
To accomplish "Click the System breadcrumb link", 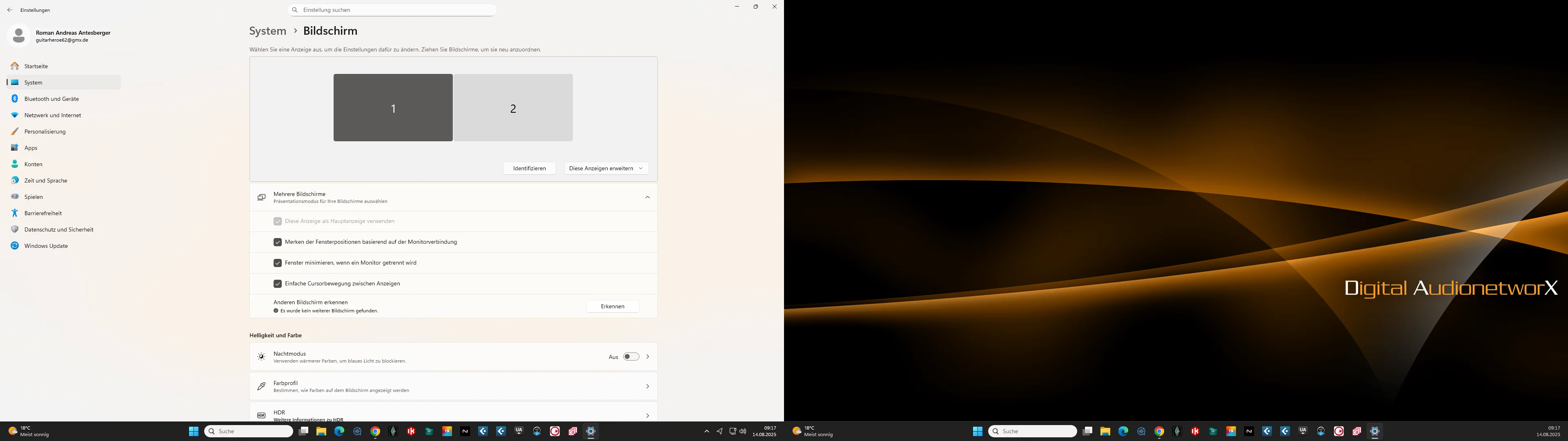I will pyautogui.click(x=268, y=31).
